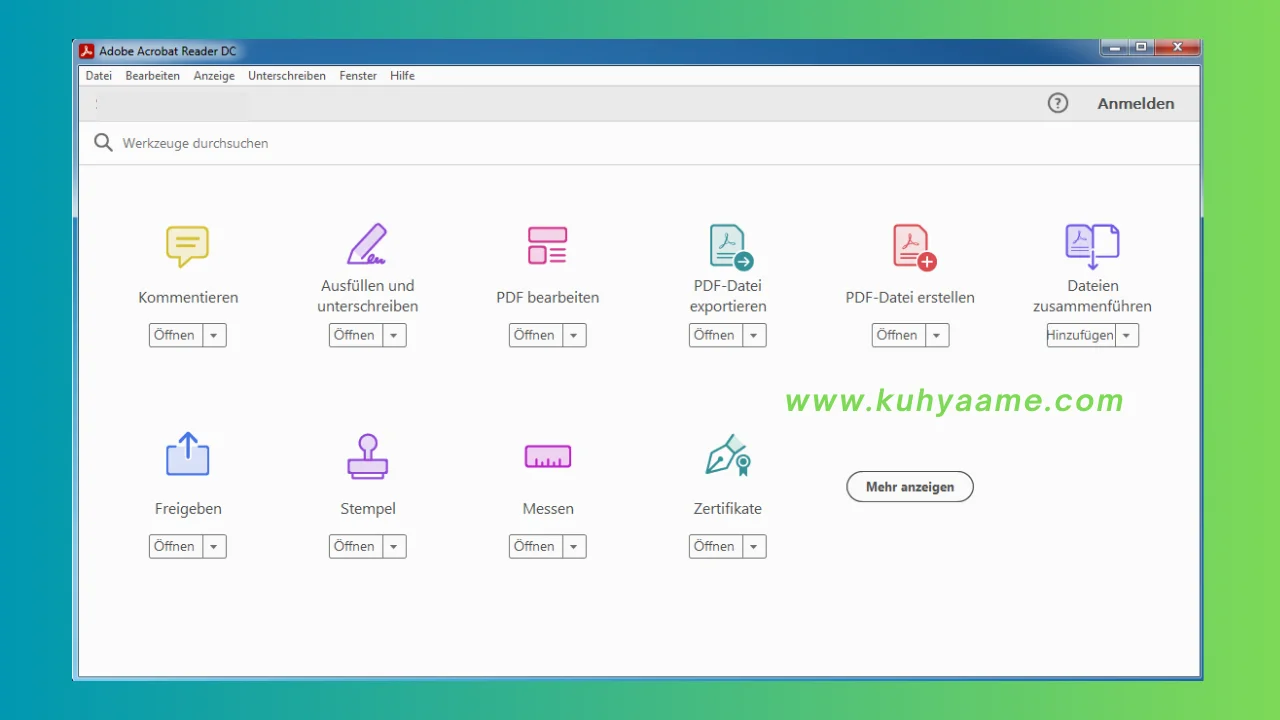
Task: Expand dropdown arrow for PDF bearbeiten
Action: [574, 335]
